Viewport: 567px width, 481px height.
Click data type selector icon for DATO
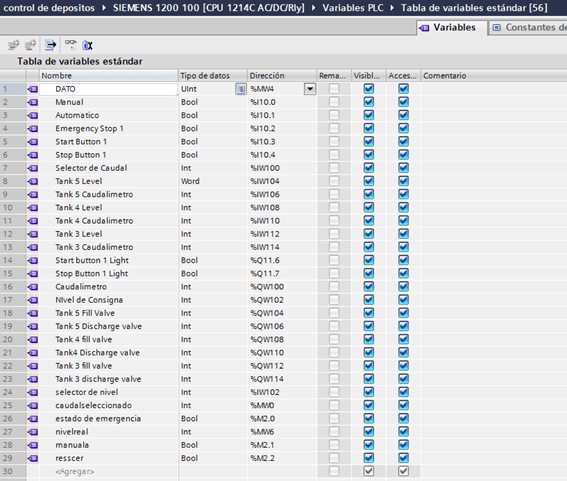[x=240, y=89]
